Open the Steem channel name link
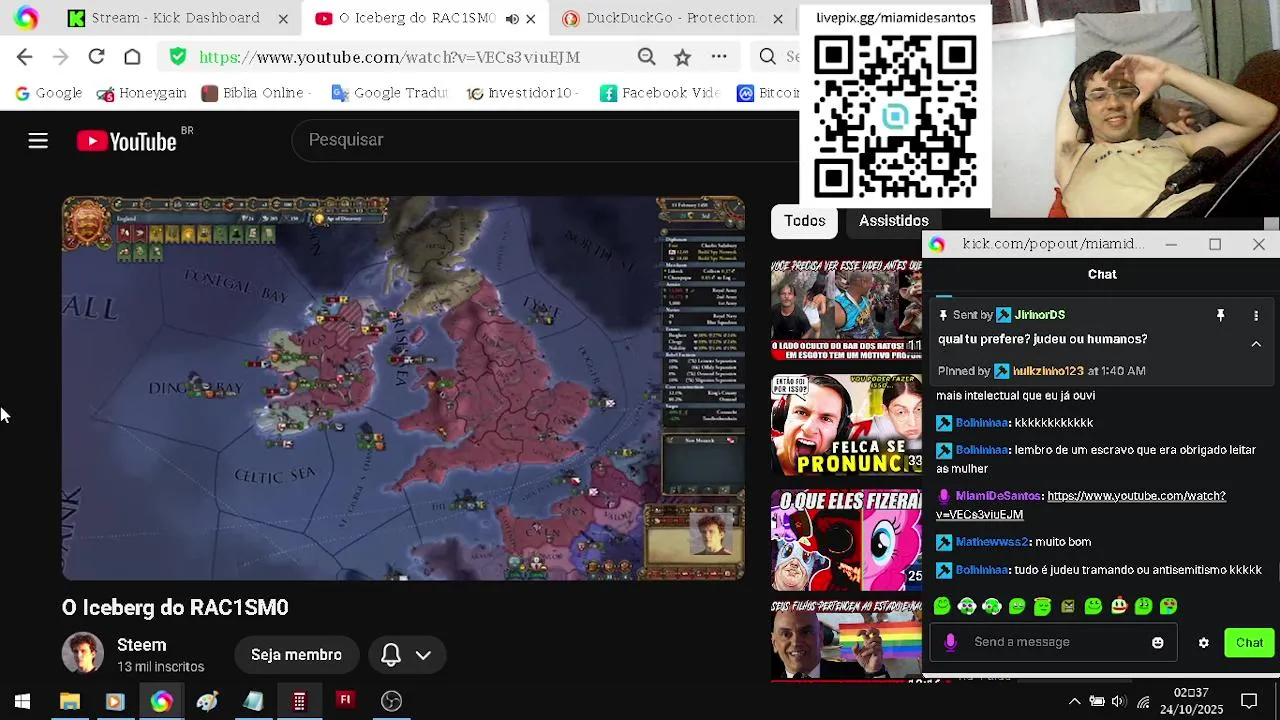Screen dimensions: 1280x720 click(142, 645)
